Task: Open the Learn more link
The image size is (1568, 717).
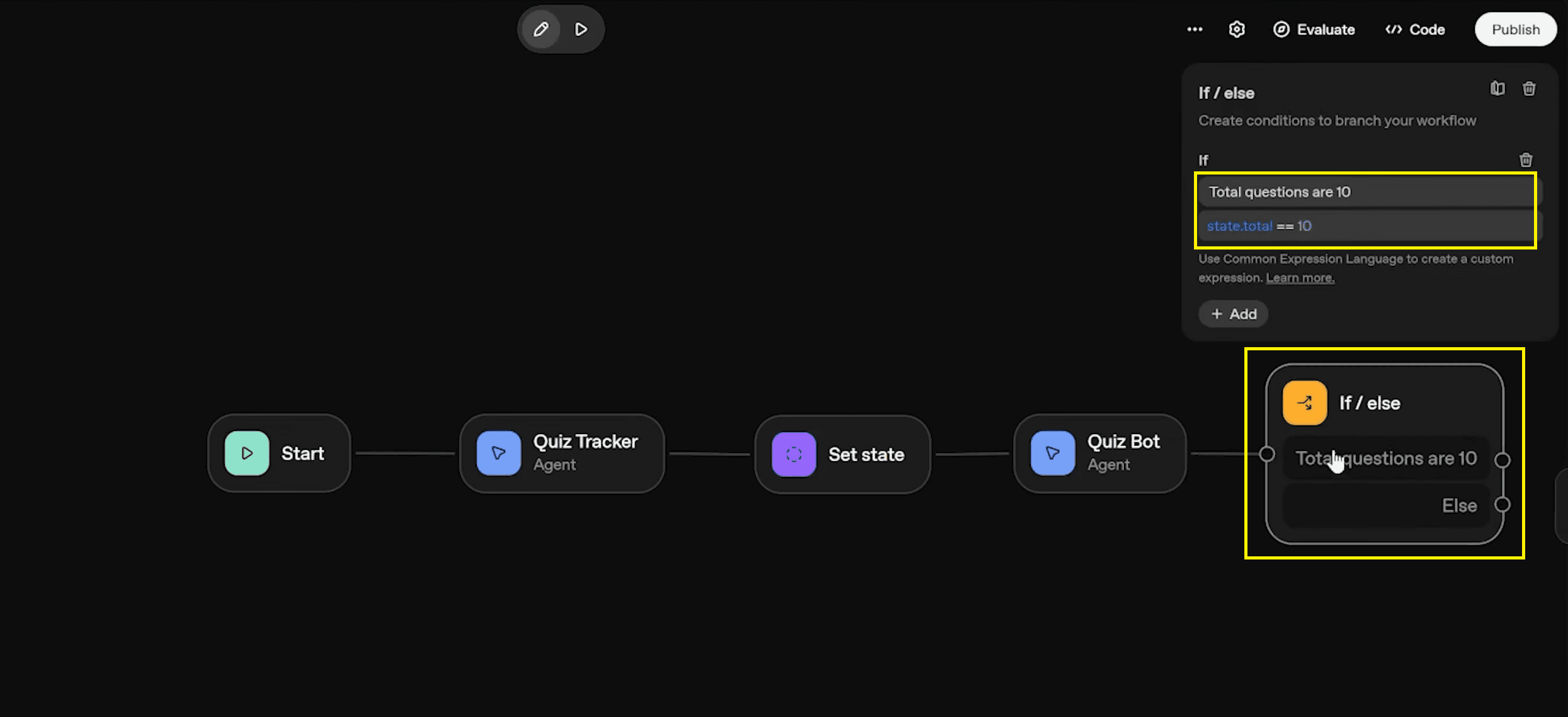Action: [x=1300, y=277]
